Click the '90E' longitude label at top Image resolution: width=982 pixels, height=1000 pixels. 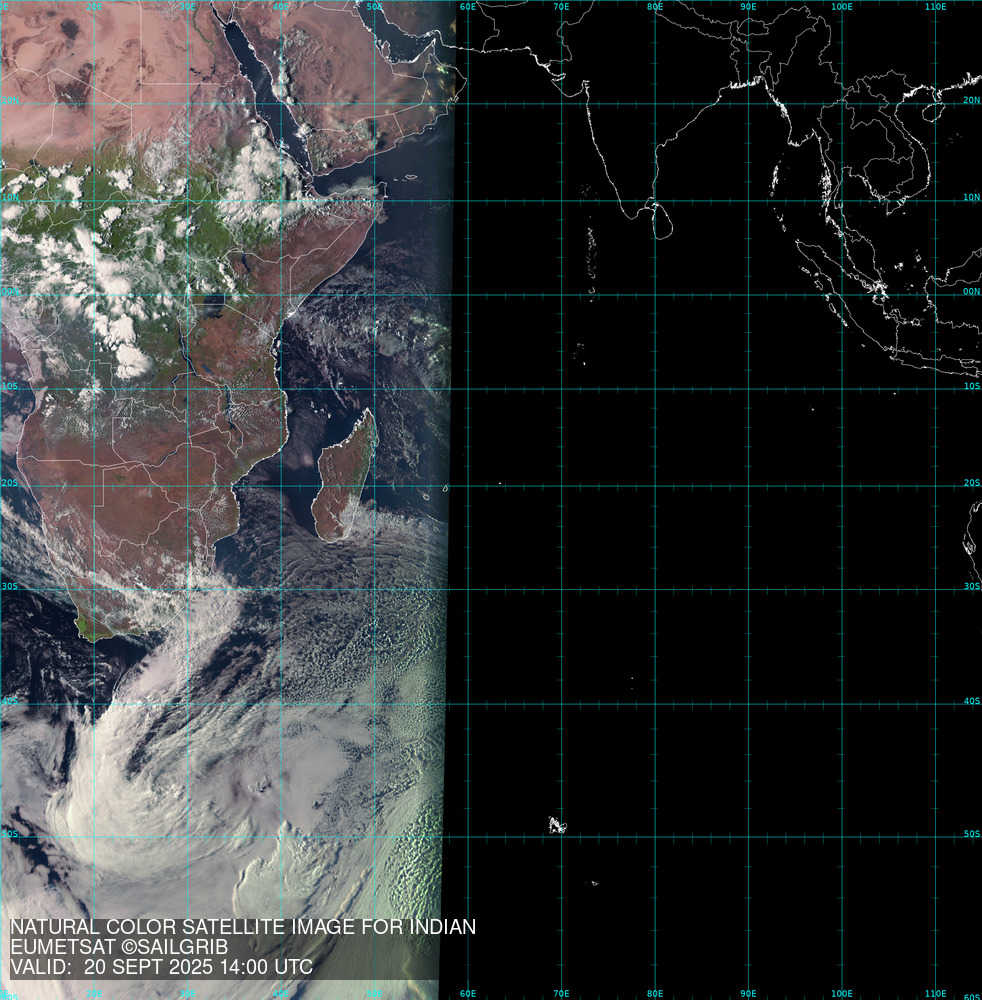click(x=748, y=7)
